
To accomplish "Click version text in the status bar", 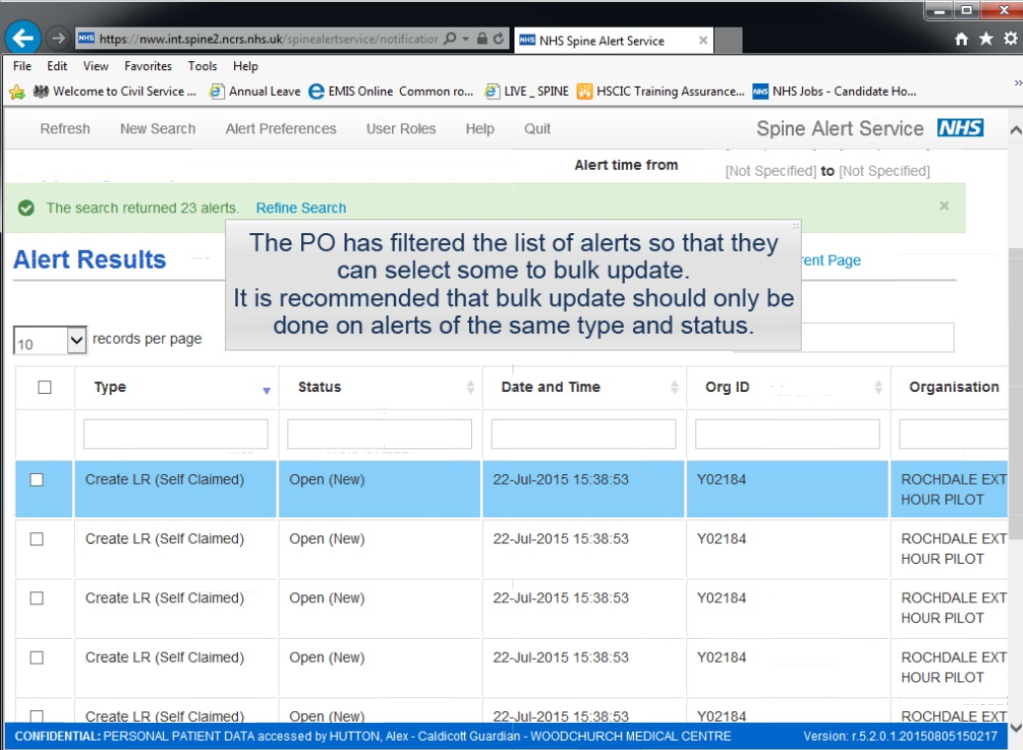I will (x=900, y=736).
